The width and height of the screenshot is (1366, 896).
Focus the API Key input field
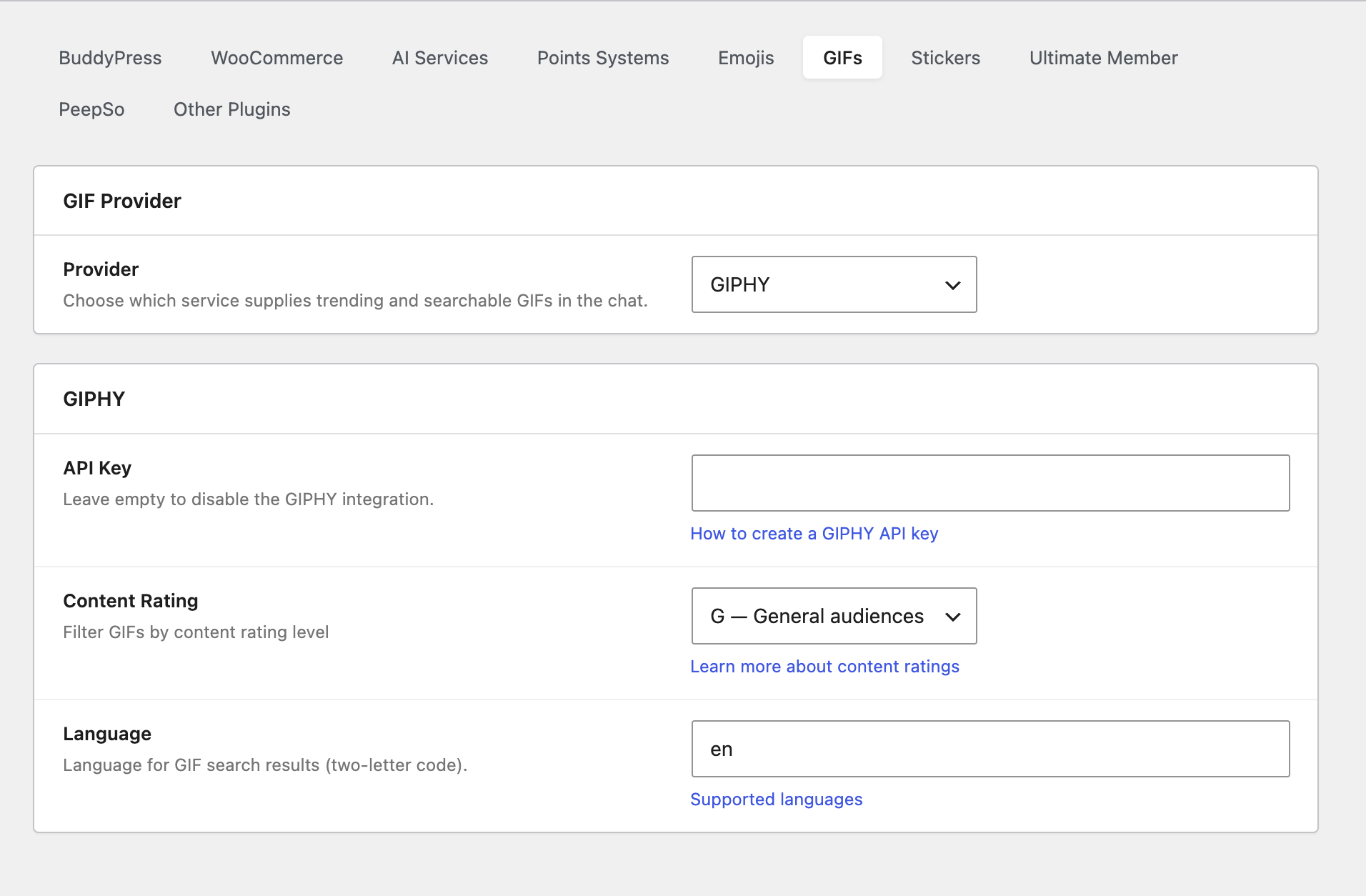point(989,483)
